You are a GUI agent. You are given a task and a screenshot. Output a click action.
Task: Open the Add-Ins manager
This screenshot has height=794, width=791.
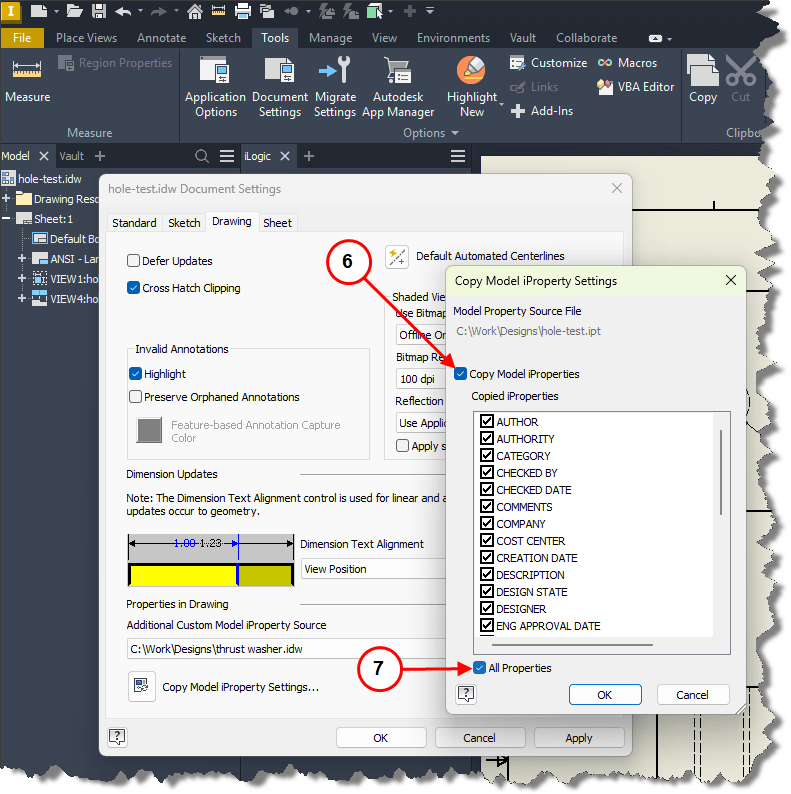(x=542, y=111)
